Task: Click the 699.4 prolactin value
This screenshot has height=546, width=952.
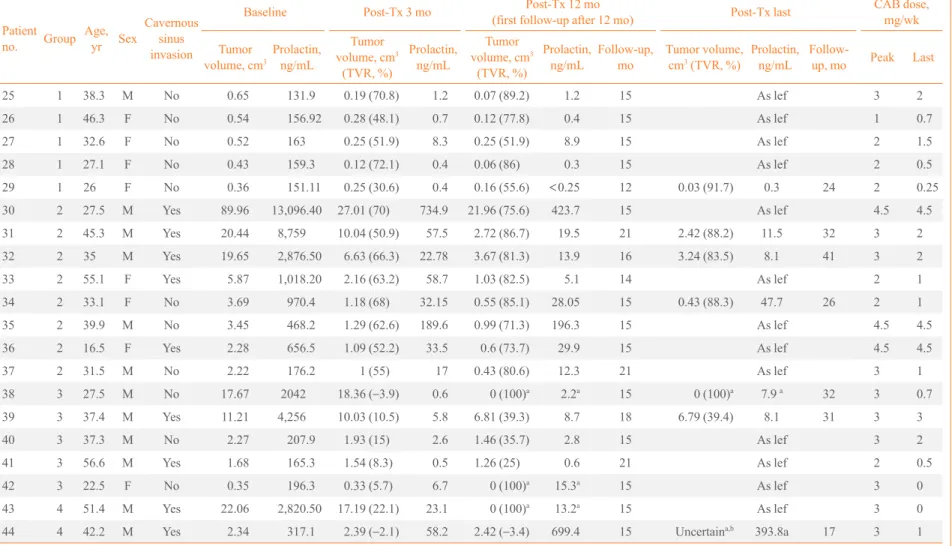Action: coord(565,531)
